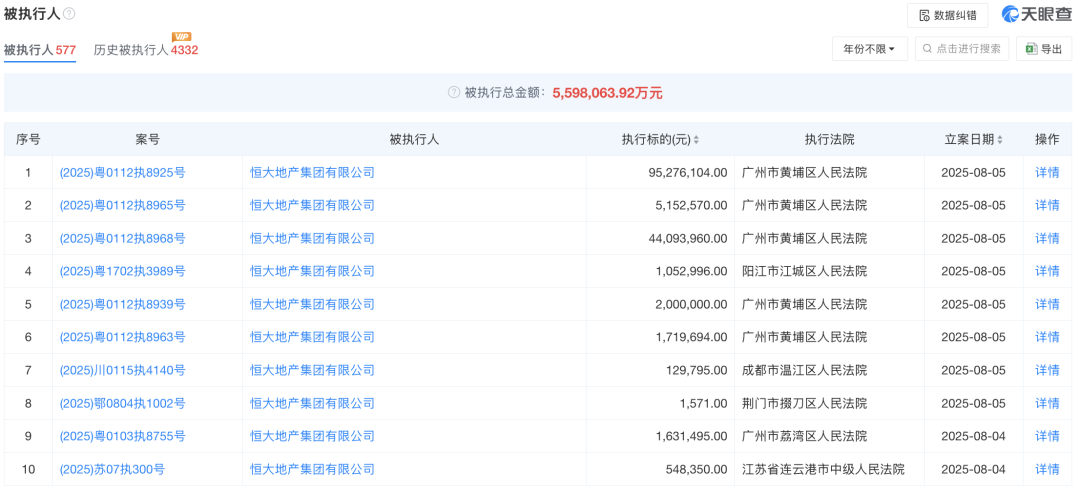Click the Excel icon on the 导出 button
The height and width of the screenshot is (494, 1080).
(1031, 49)
